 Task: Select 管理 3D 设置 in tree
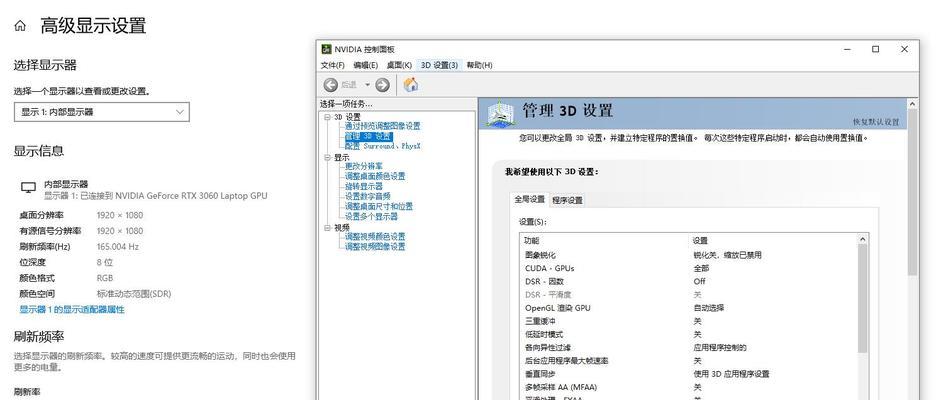[x=368, y=136]
